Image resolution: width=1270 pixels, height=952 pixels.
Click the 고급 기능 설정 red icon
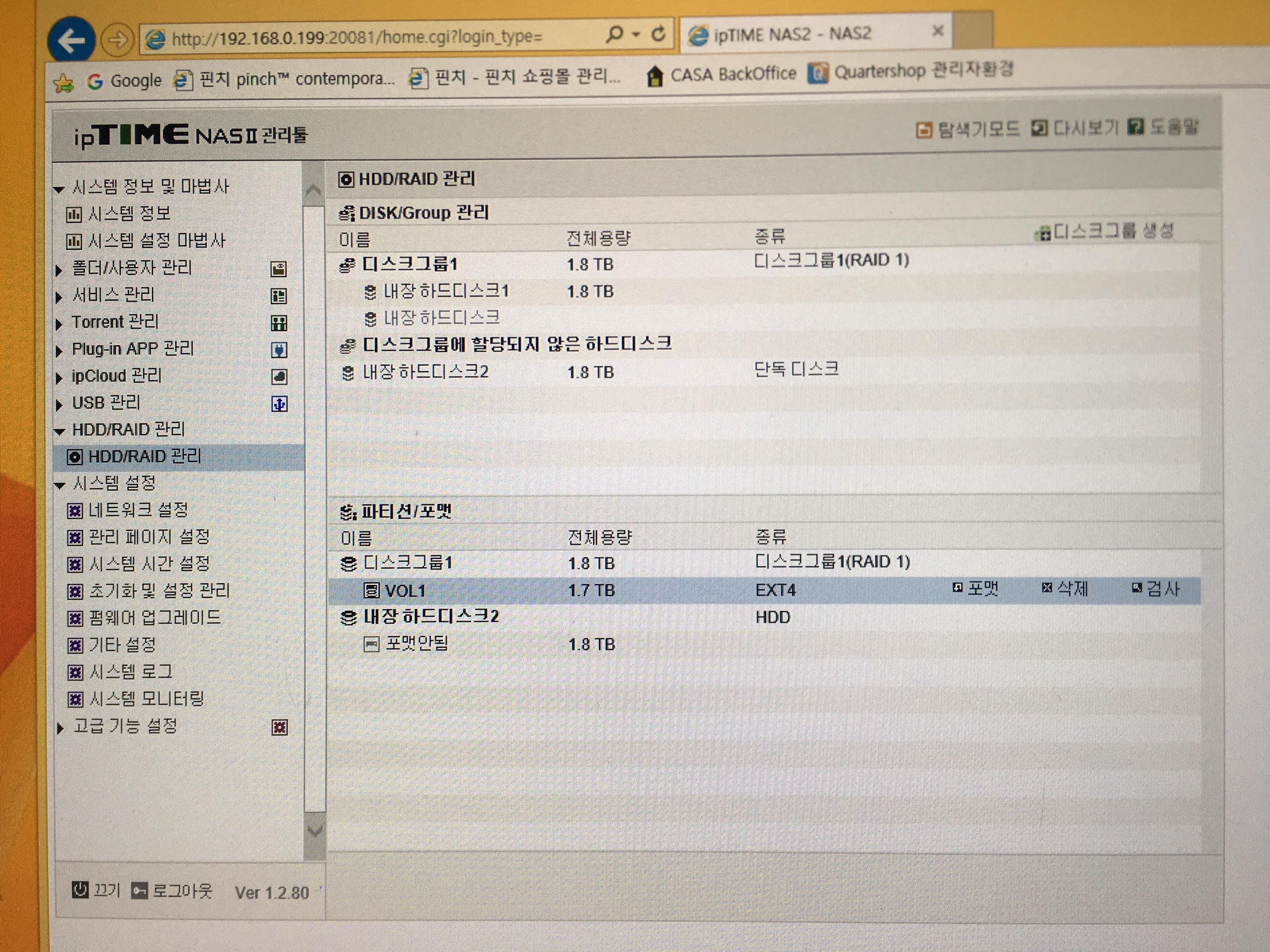pos(280,727)
